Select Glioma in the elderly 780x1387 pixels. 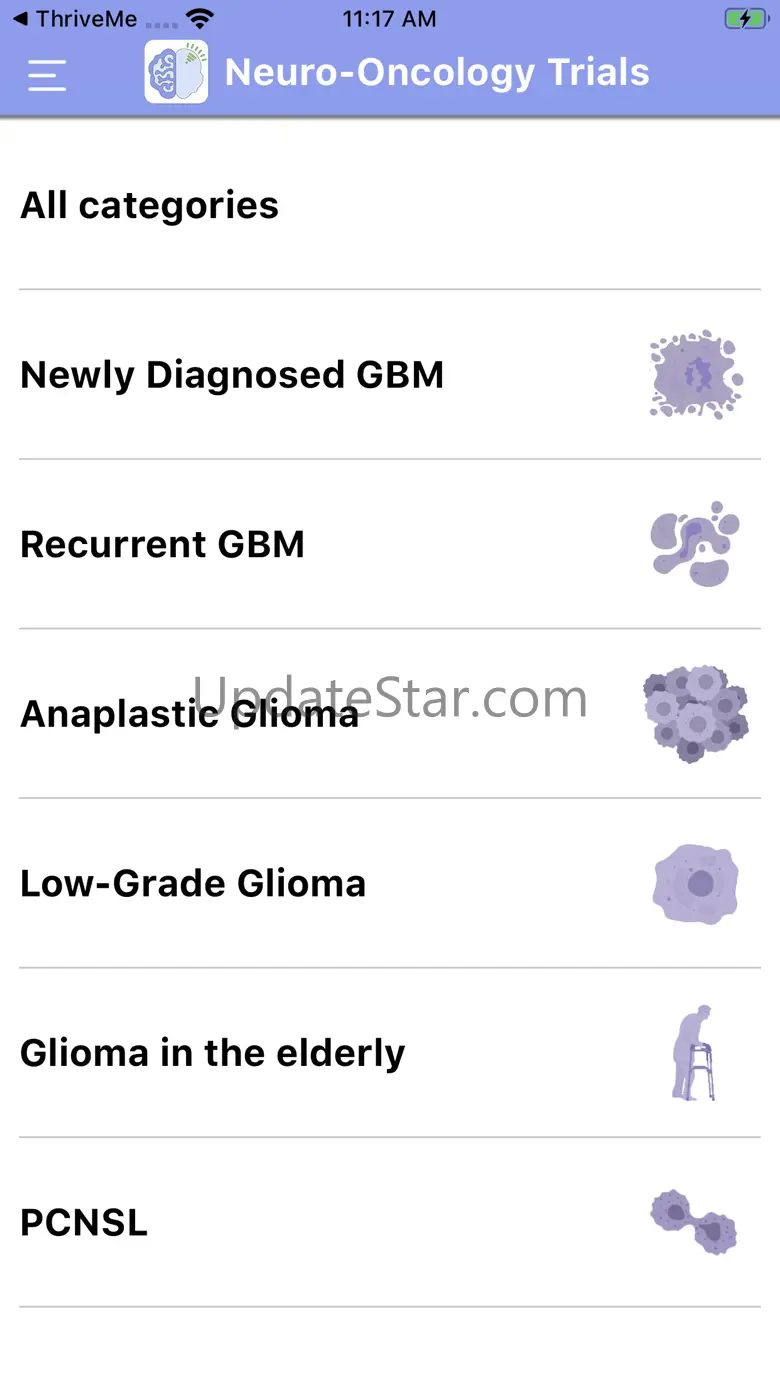pyautogui.click(x=213, y=1053)
